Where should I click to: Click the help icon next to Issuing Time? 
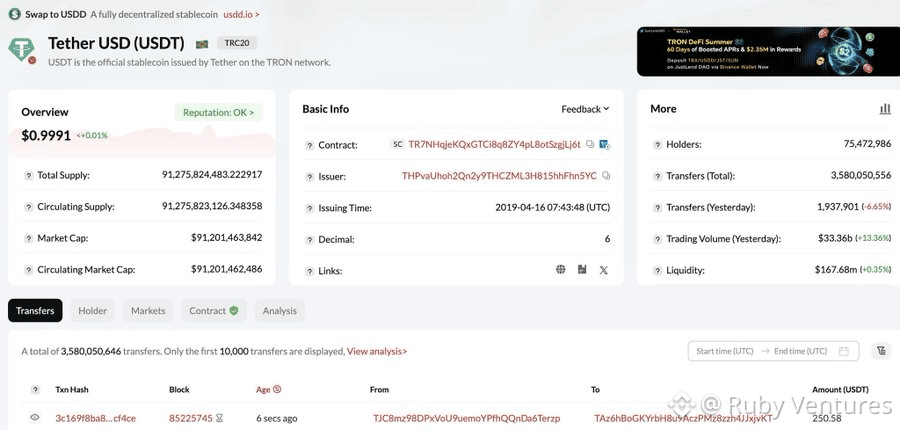[309, 208]
